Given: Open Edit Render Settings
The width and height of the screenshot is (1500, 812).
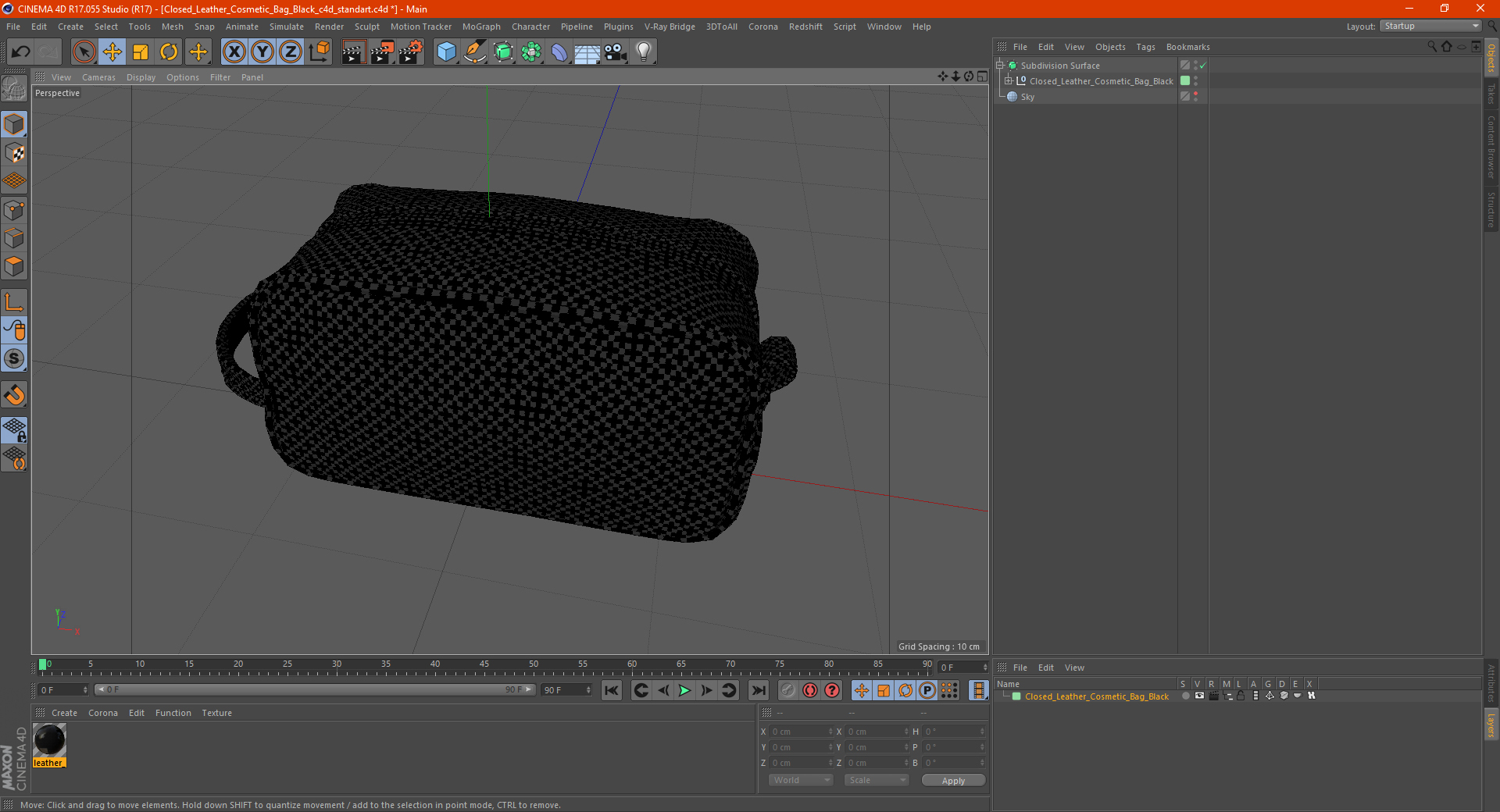Looking at the screenshot, I should pos(411,52).
